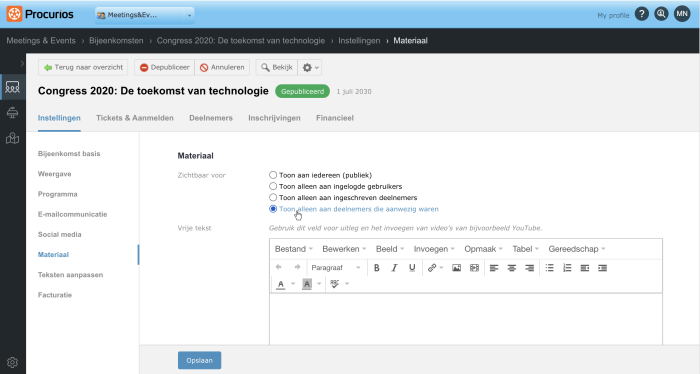Open the meetings audience icon in sidebar

(x=12, y=87)
